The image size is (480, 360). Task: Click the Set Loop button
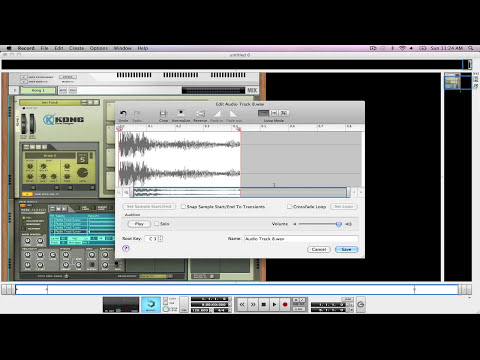click(344, 207)
